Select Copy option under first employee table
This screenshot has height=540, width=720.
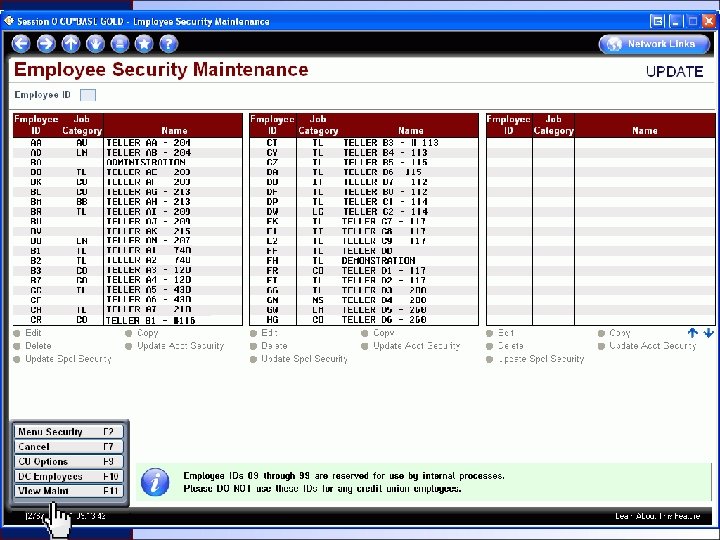coord(142,333)
